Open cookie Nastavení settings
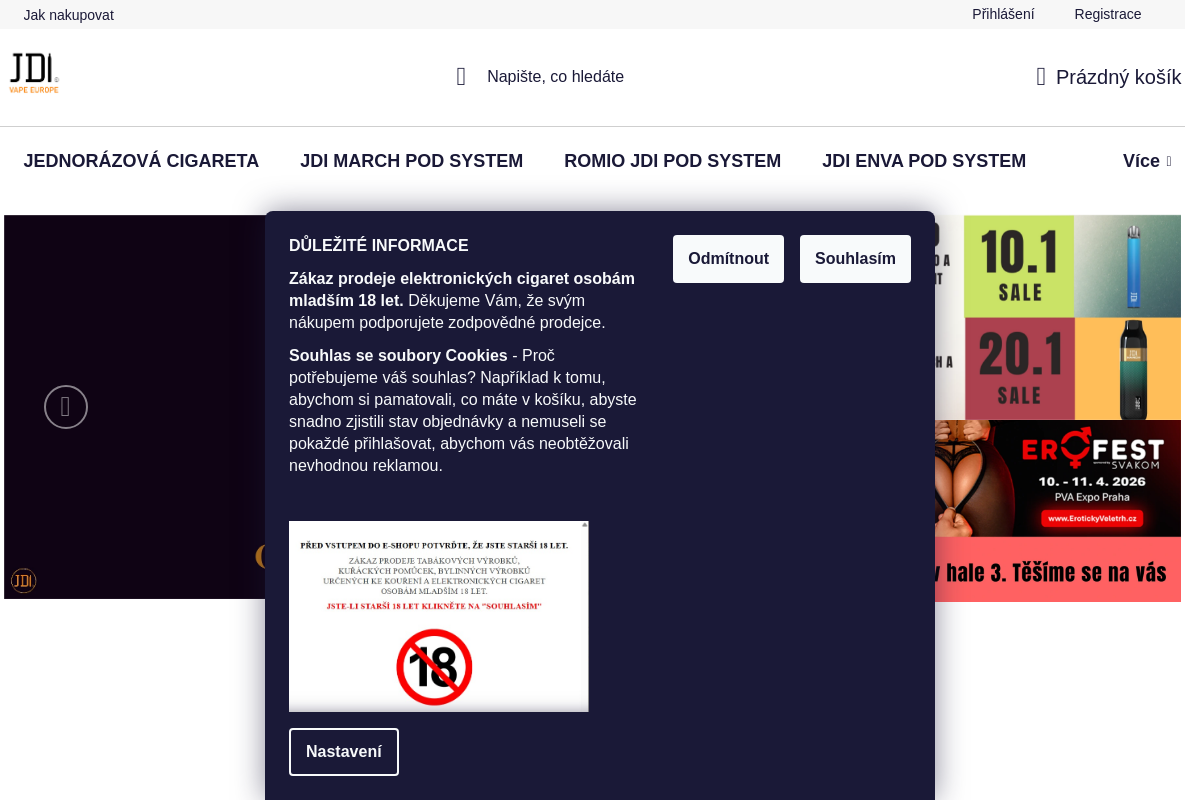 [344, 752]
